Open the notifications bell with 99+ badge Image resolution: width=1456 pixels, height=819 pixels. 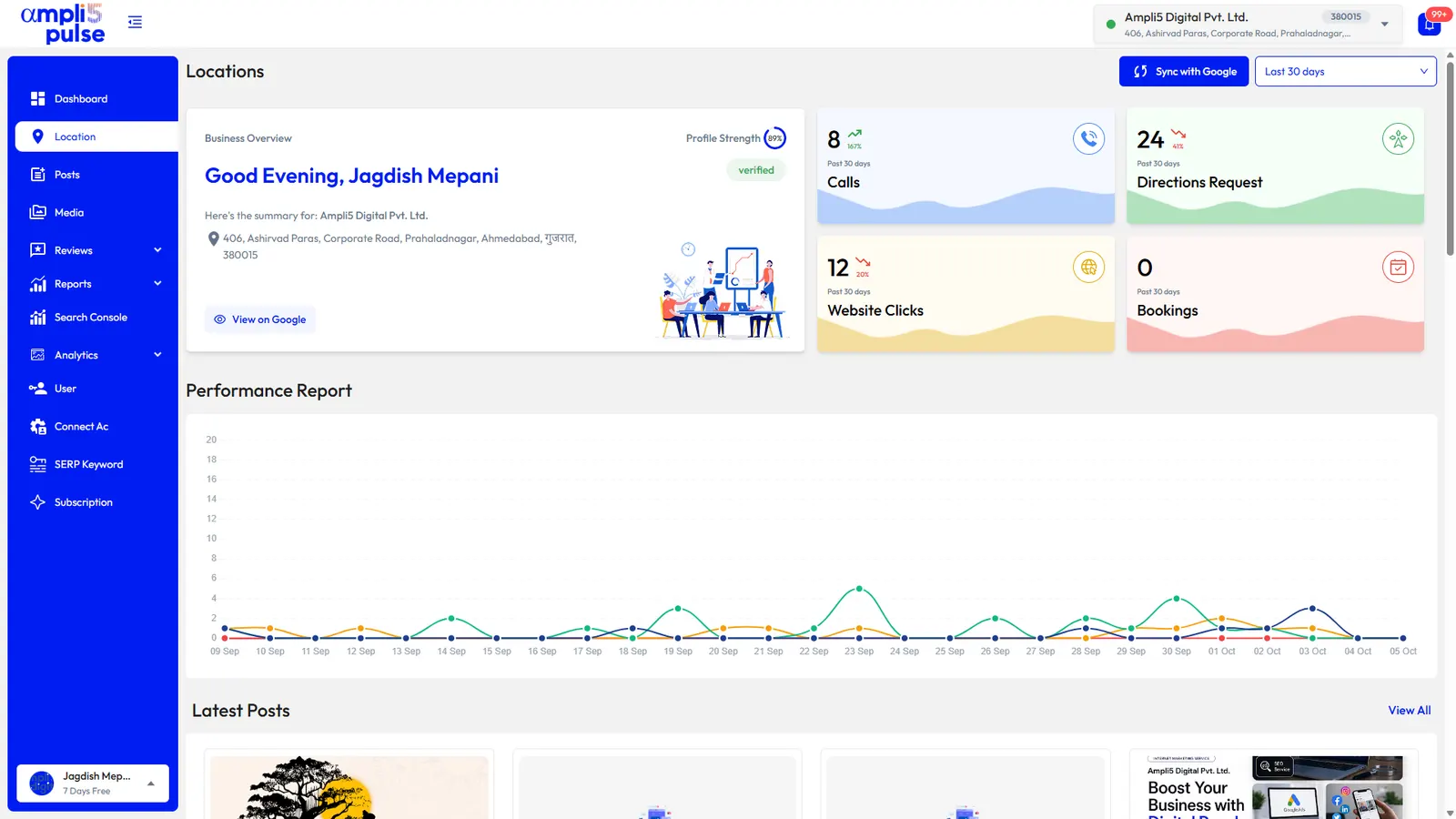[1430, 24]
